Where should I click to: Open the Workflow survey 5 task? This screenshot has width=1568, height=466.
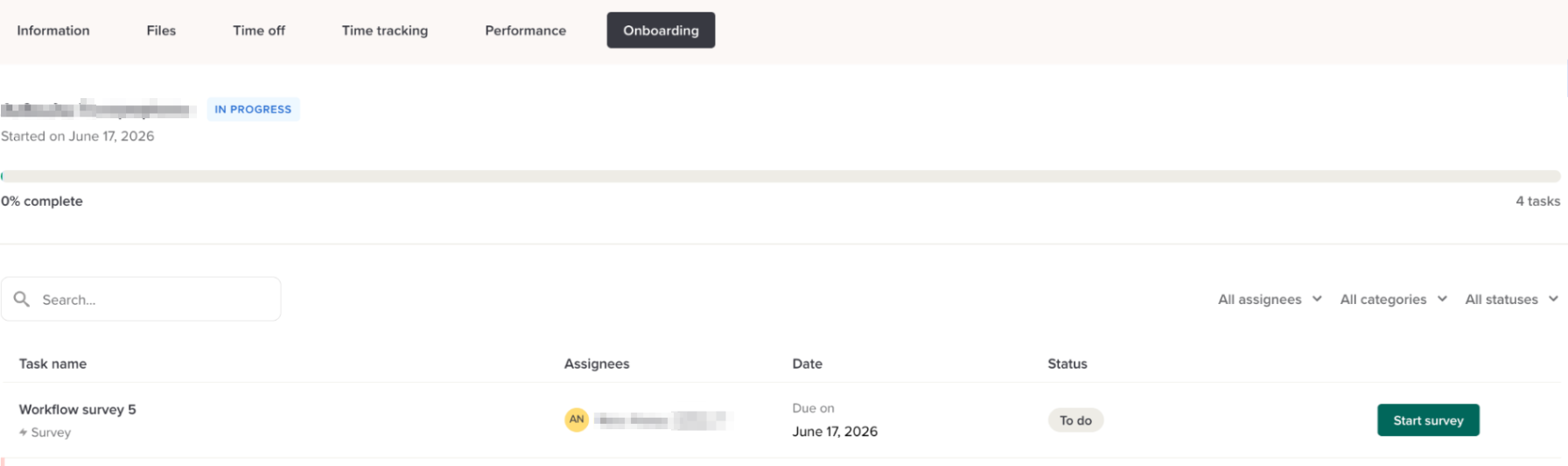click(x=77, y=409)
